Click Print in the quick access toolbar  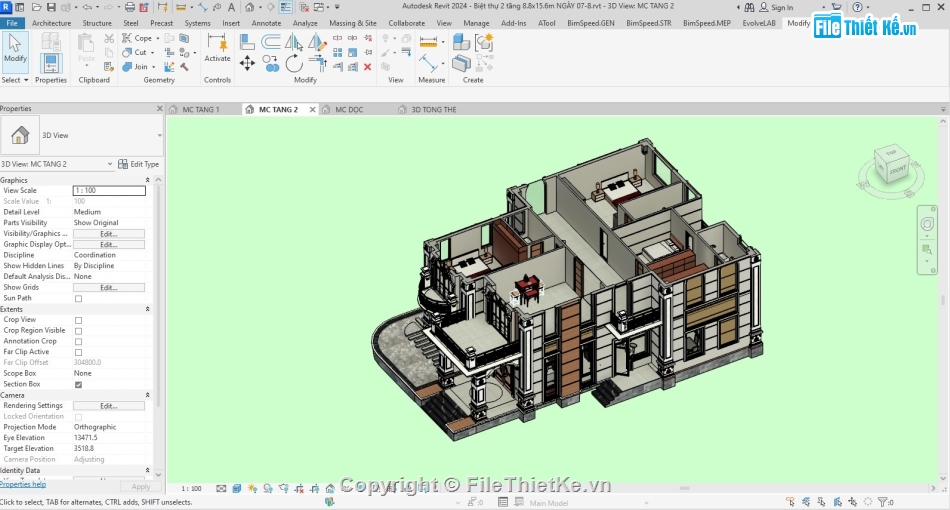coord(129,7)
